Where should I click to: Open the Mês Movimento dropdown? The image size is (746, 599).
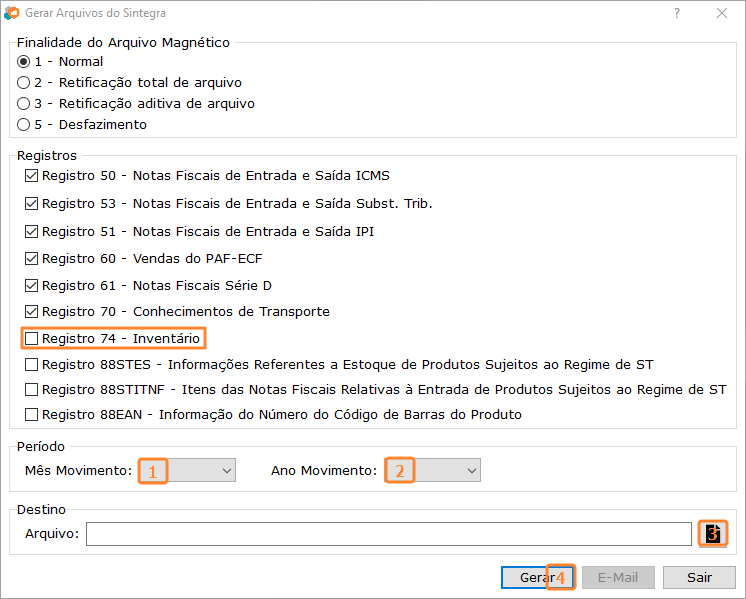187,471
